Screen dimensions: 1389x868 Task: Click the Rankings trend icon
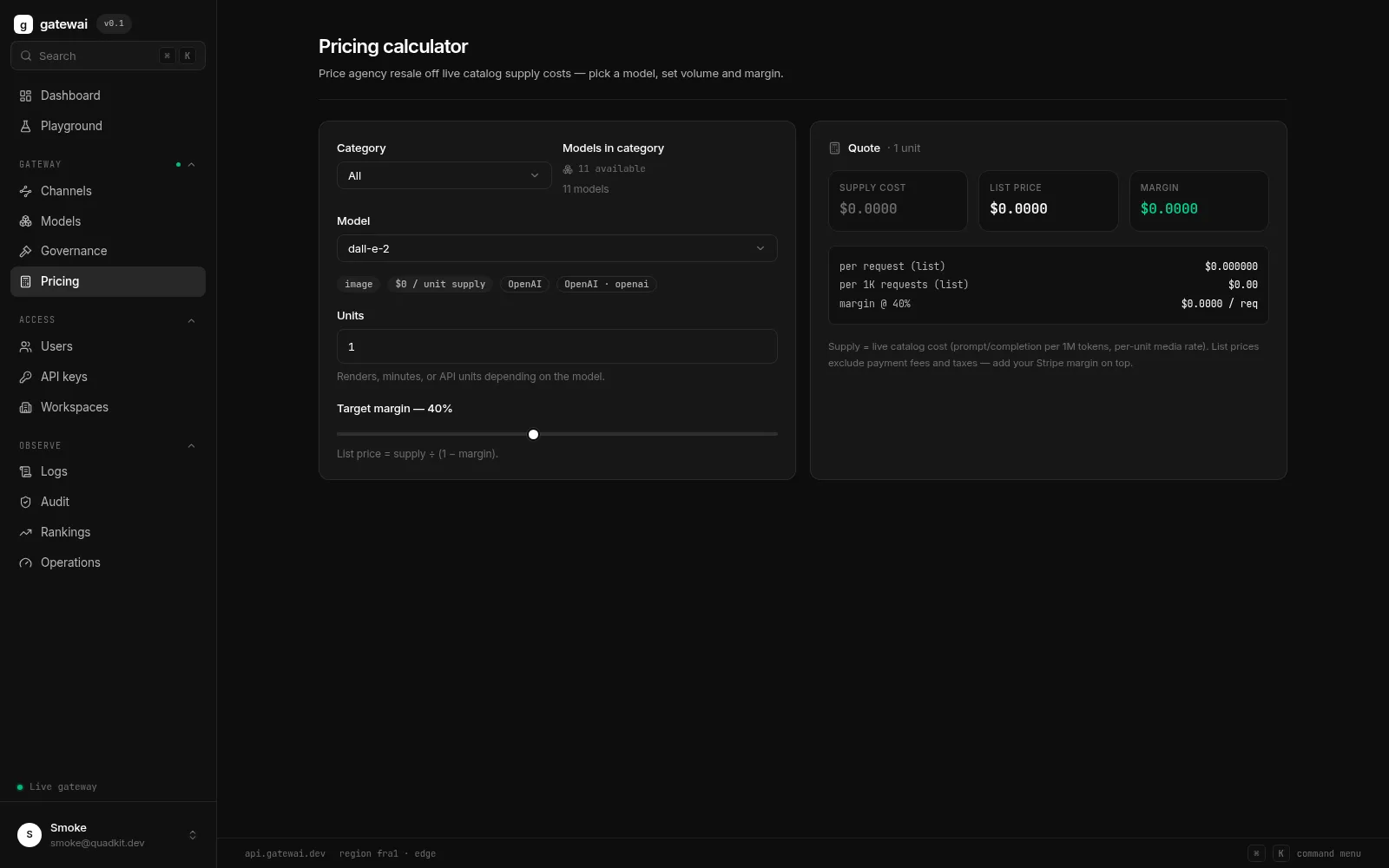click(x=25, y=532)
